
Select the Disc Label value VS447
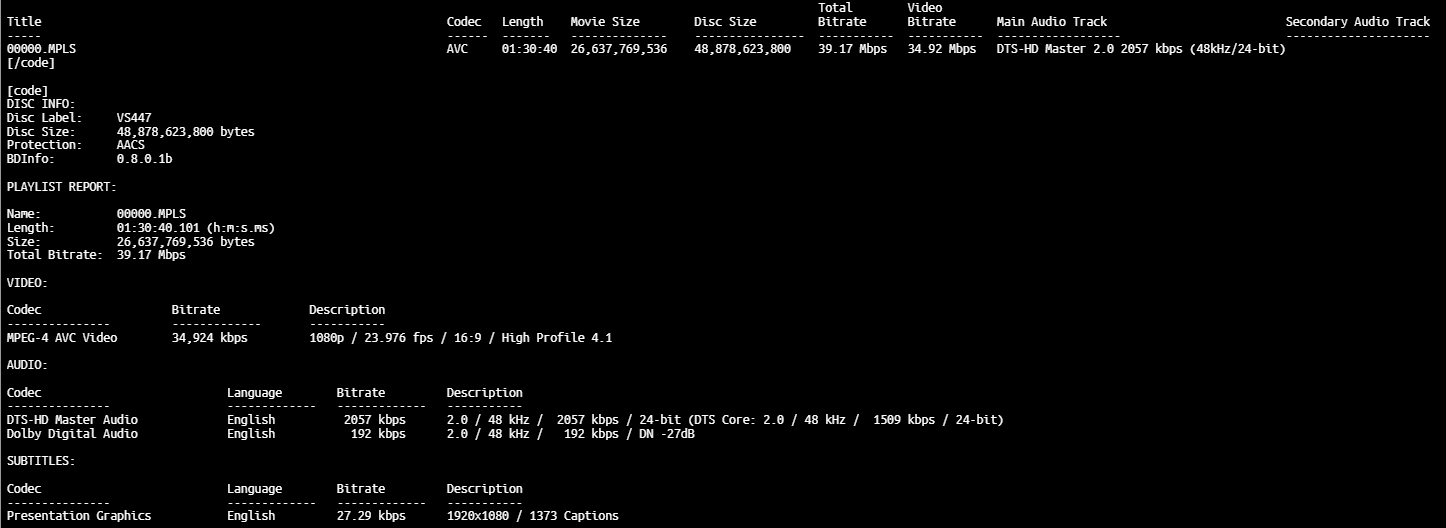[134, 118]
